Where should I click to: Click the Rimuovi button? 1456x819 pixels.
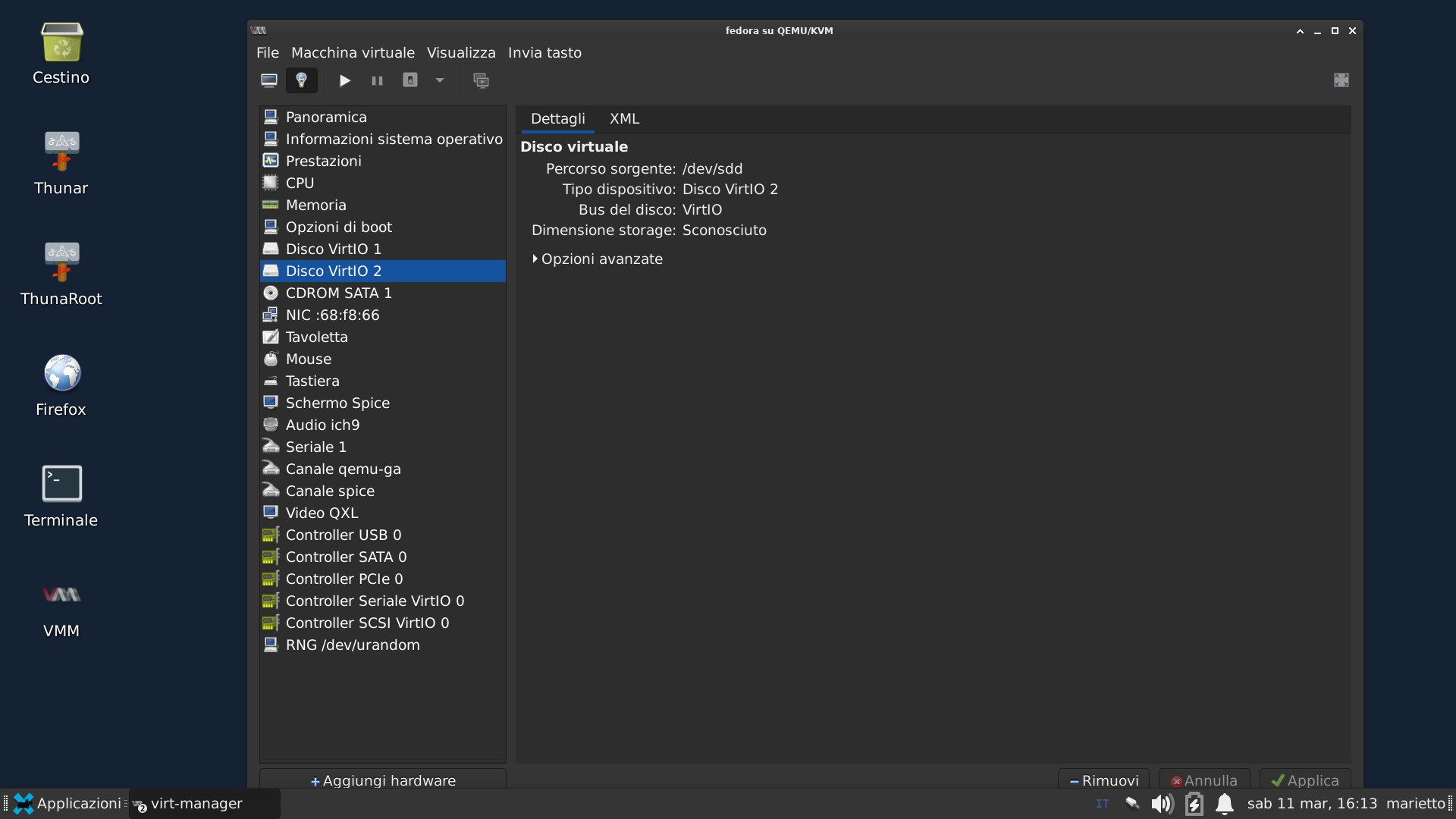click(1103, 780)
